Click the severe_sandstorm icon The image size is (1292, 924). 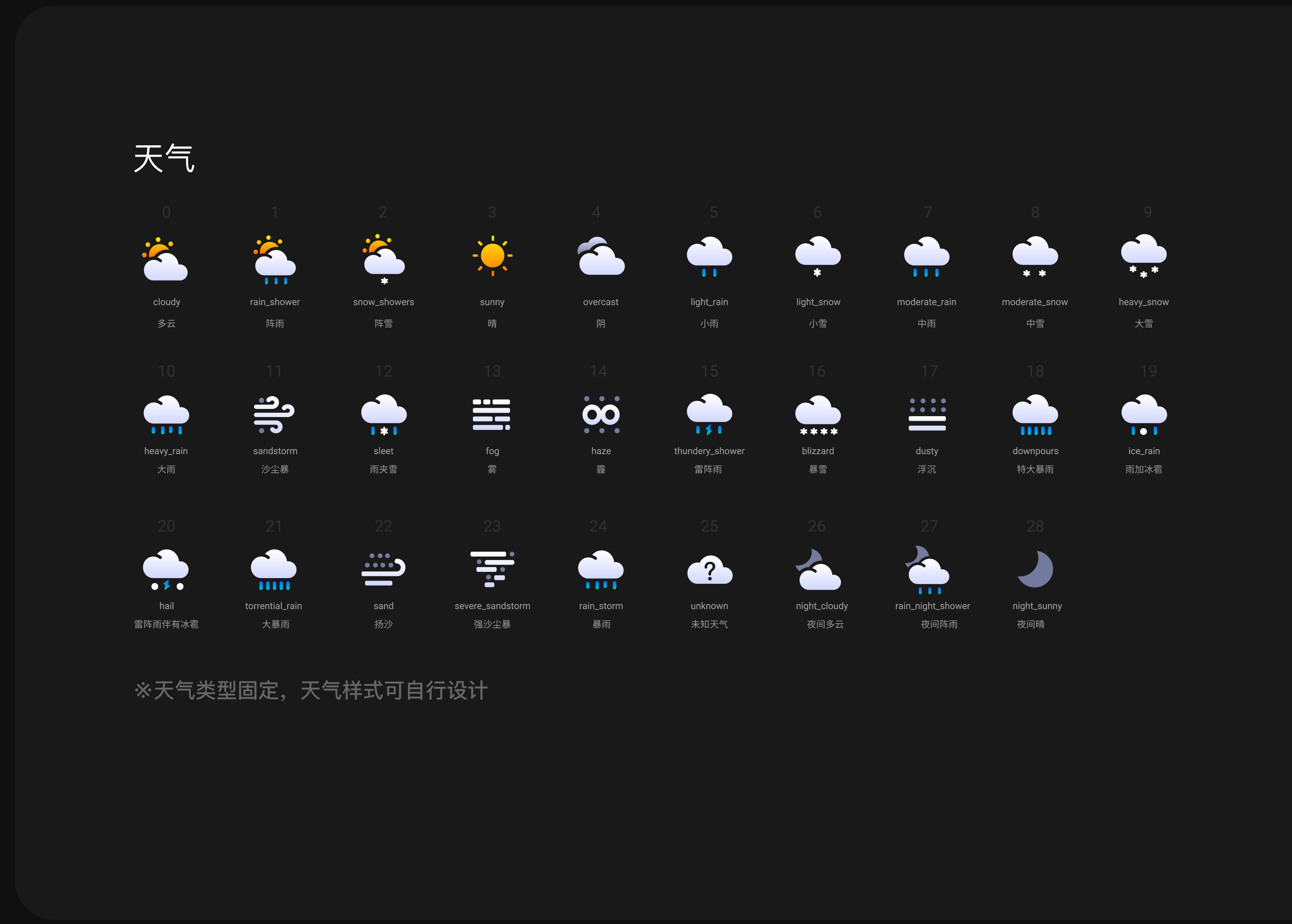coord(492,569)
